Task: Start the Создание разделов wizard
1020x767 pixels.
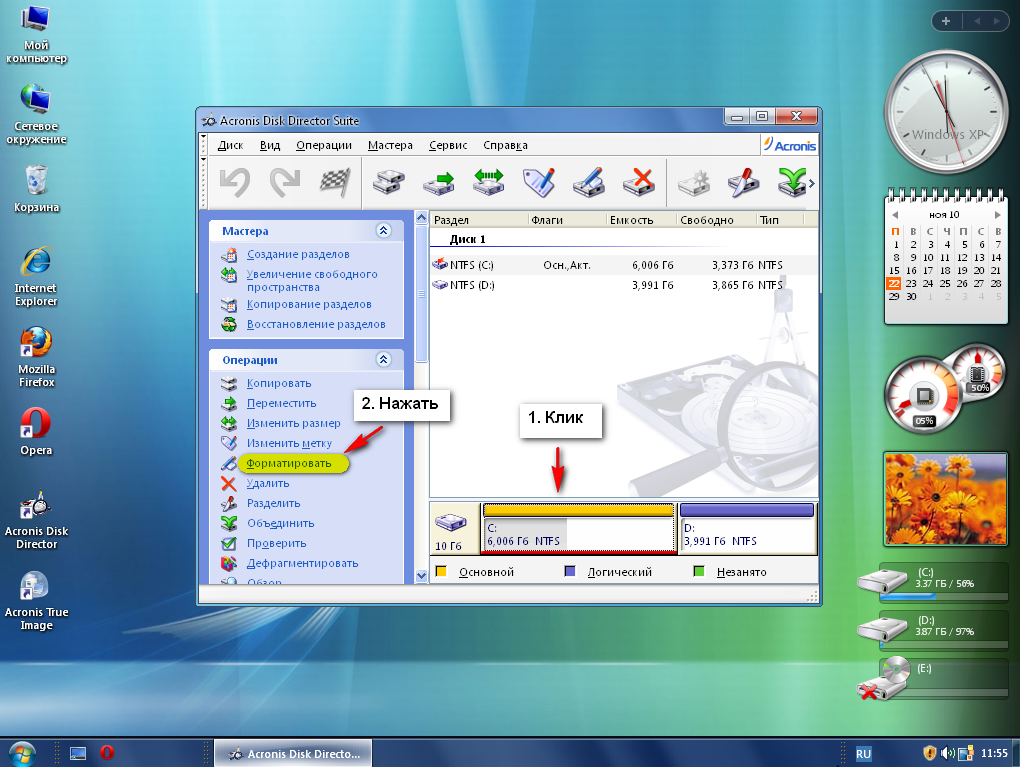Action: click(x=298, y=254)
